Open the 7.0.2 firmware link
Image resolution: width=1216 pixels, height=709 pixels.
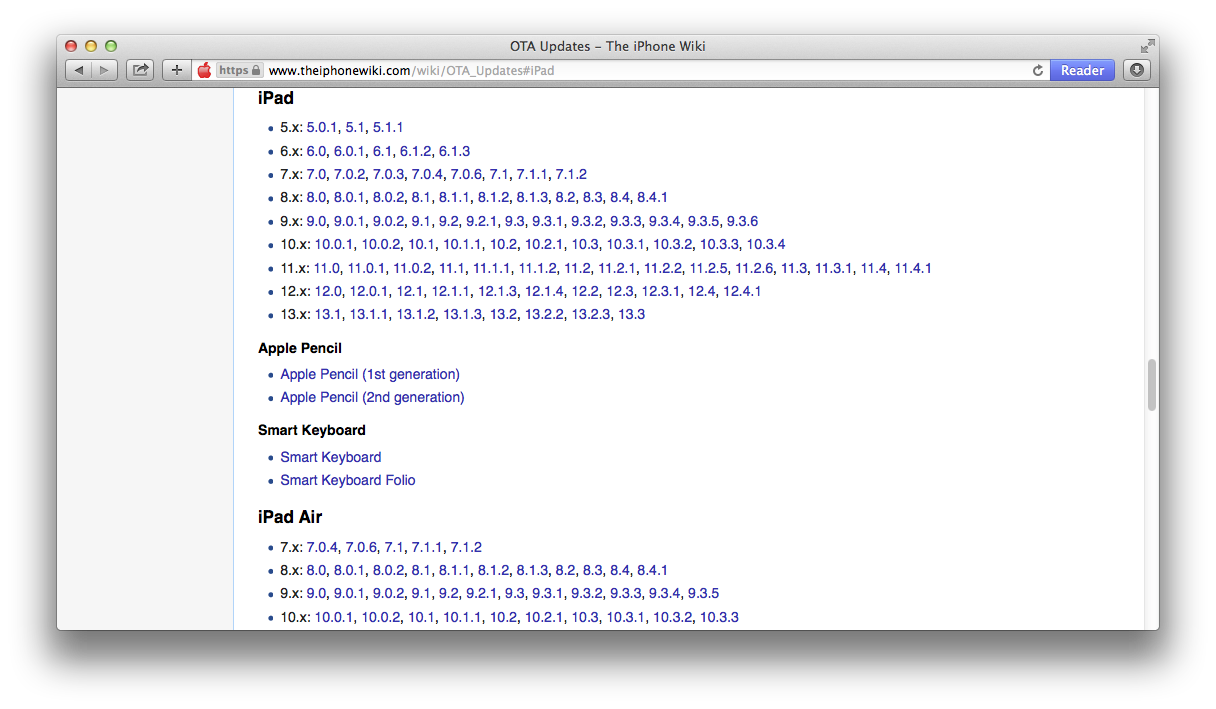coord(349,174)
